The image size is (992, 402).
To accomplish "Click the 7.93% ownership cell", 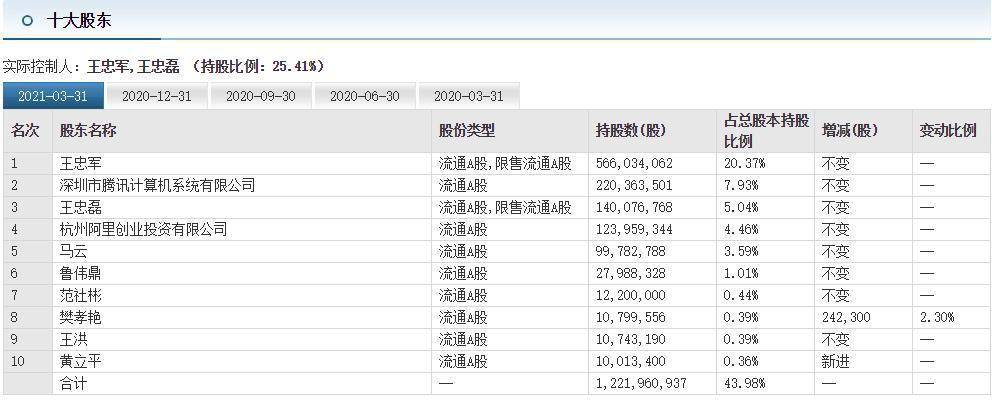I will (x=741, y=185).
